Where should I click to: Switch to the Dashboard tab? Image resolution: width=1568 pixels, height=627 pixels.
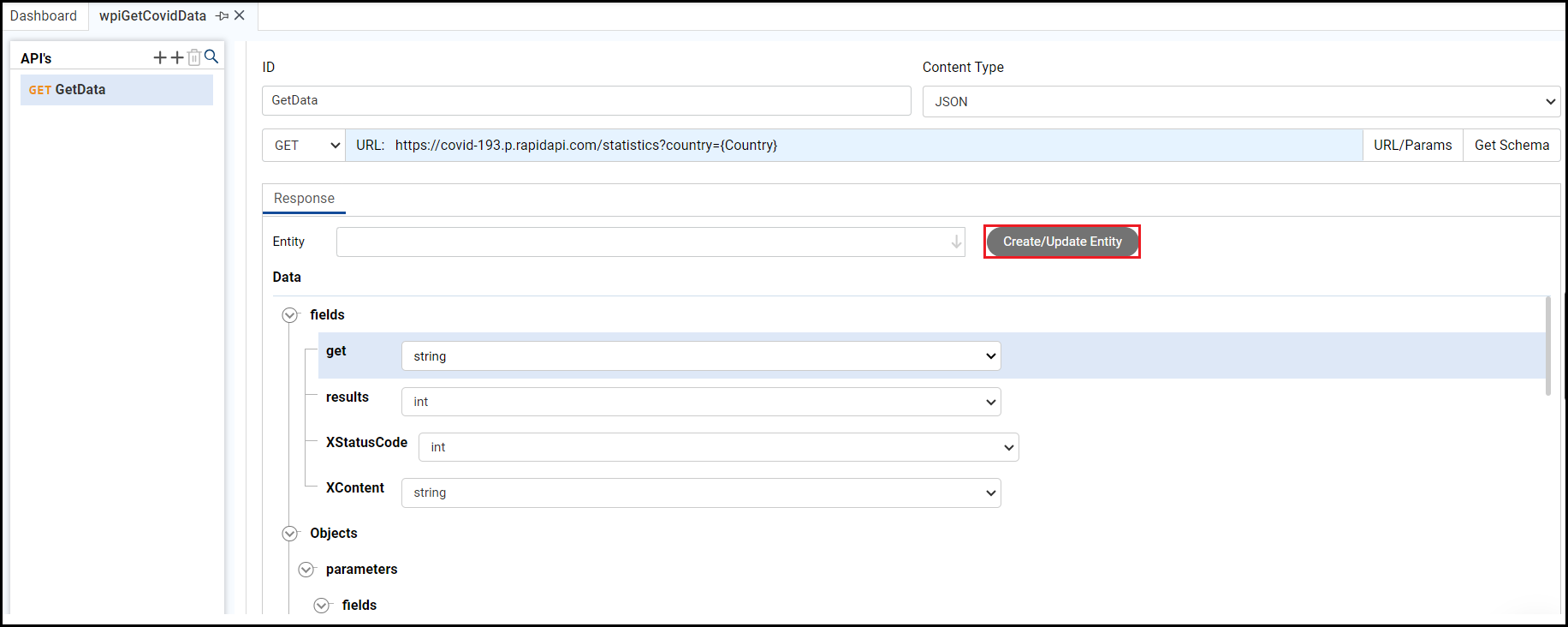click(x=44, y=16)
